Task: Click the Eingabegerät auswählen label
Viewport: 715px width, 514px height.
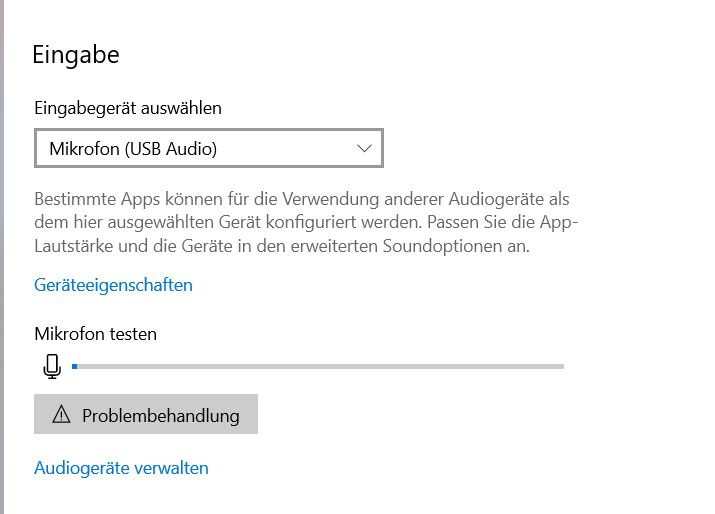Action: click(128, 108)
